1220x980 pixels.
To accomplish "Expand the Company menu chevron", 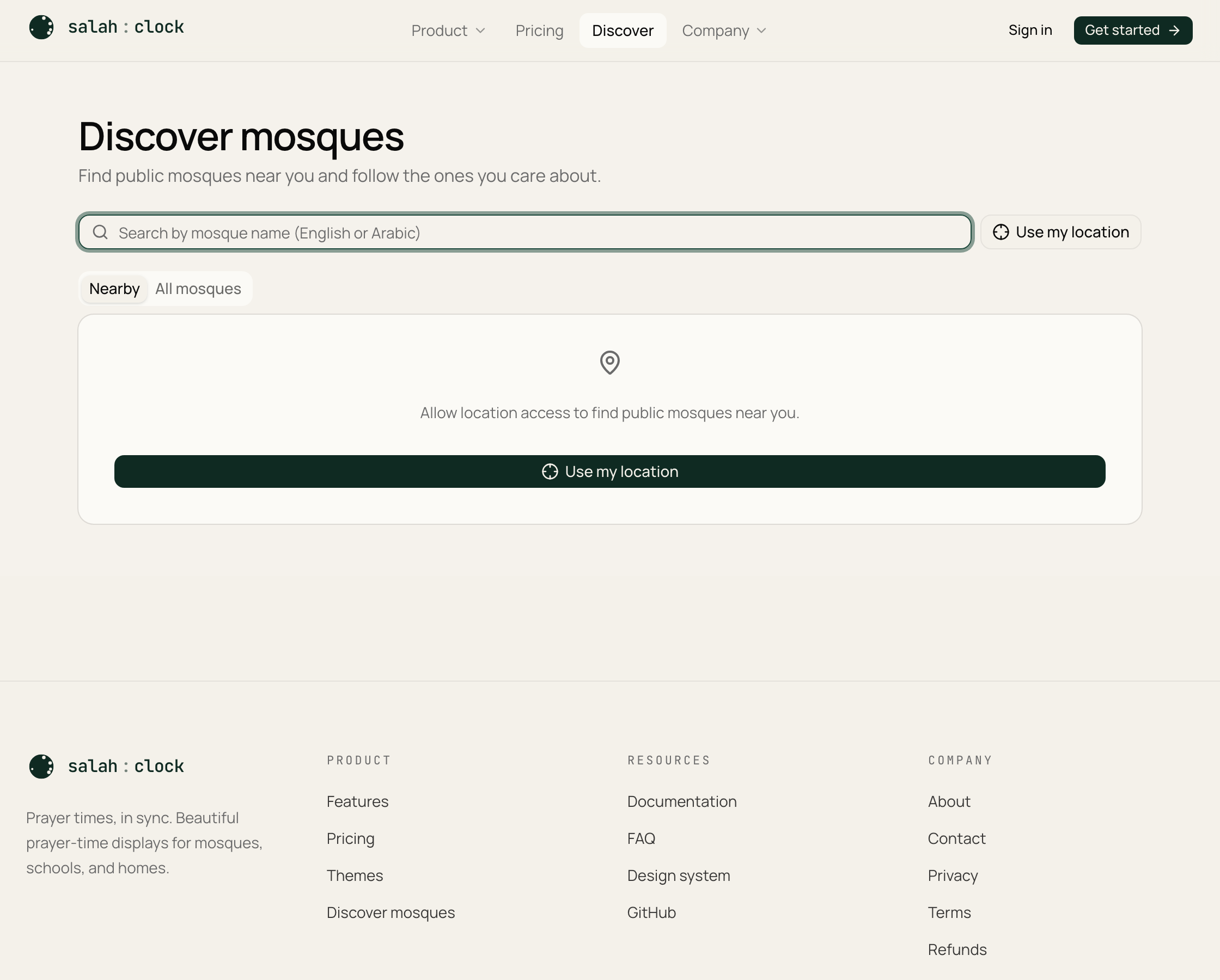I will click(x=761, y=30).
